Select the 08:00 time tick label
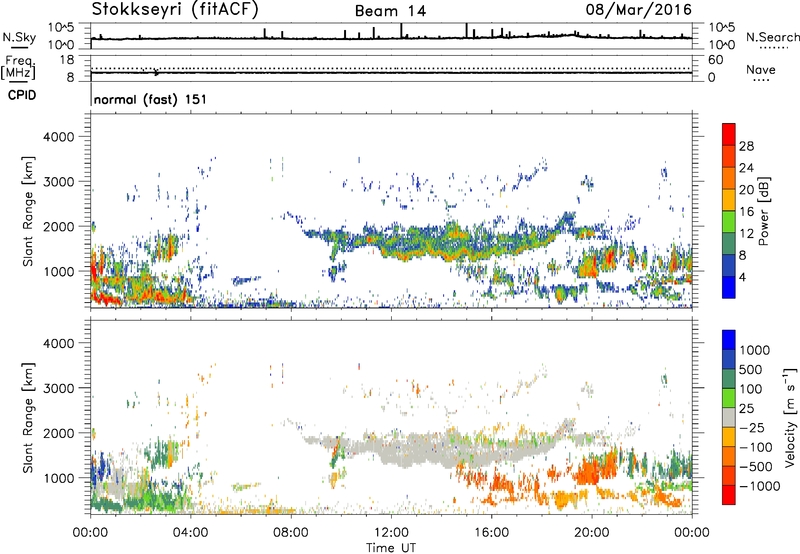800x554 pixels. [x=291, y=533]
